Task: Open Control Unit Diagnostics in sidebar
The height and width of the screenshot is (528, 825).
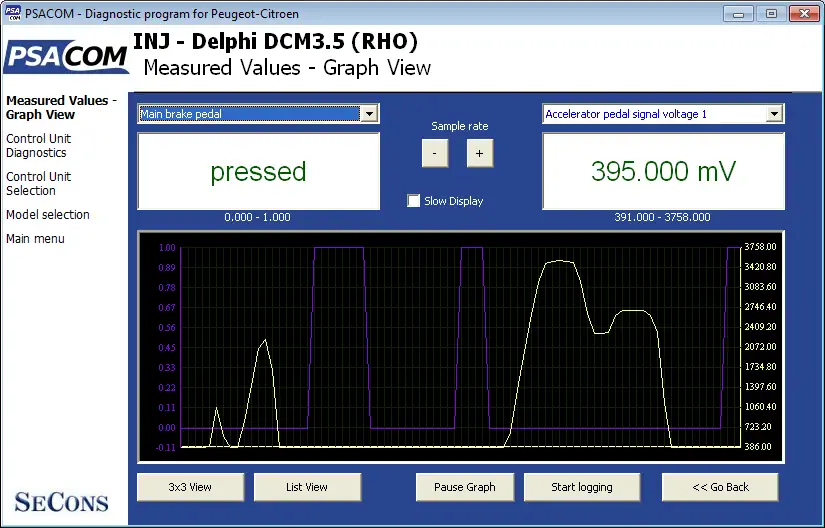Action: [38, 146]
